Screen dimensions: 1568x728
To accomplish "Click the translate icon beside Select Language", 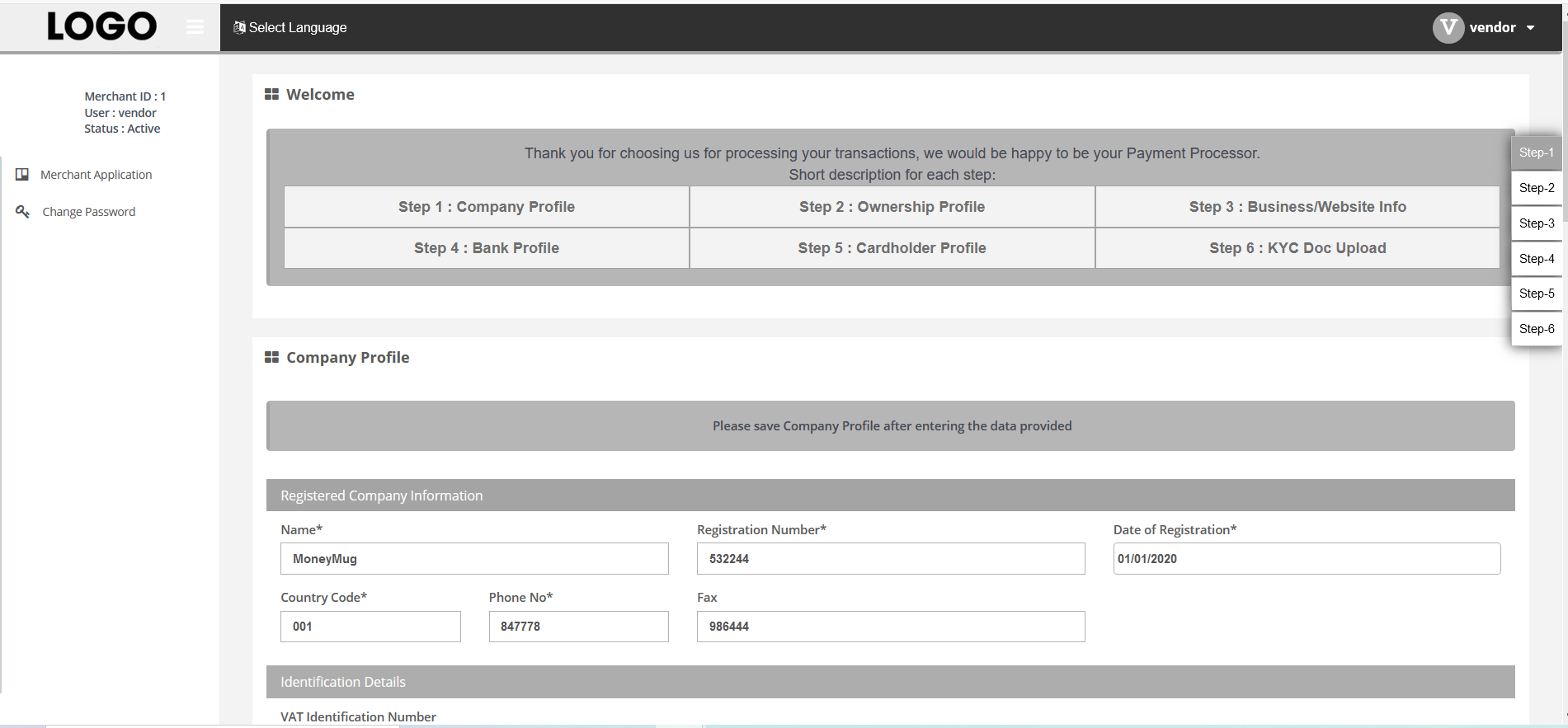I will coord(239,27).
